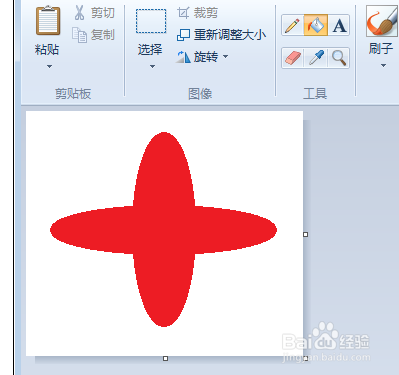Select the Pencil tool
The image size is (399, 375).
click(292, 25)
